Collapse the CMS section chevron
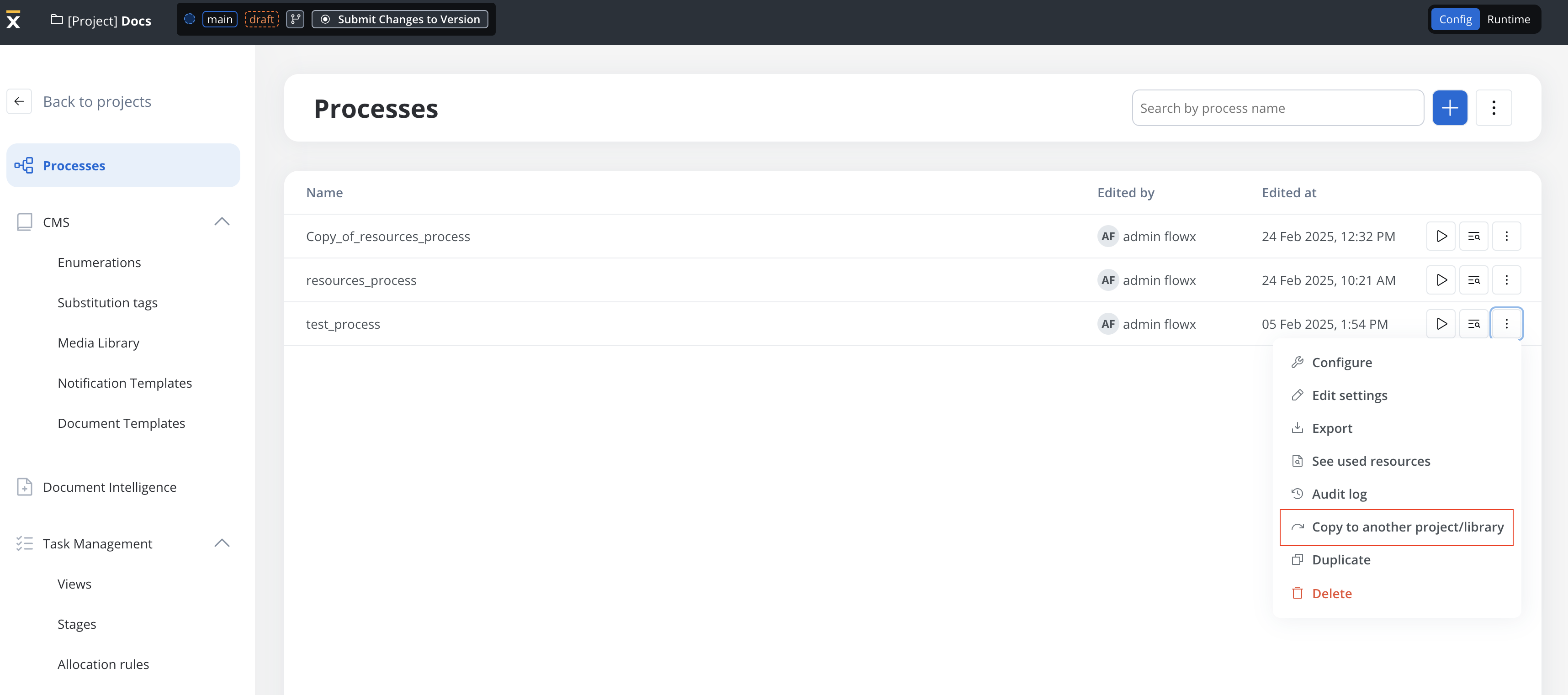This screenshot has width=1568, height=695. [x=222, y=221]
